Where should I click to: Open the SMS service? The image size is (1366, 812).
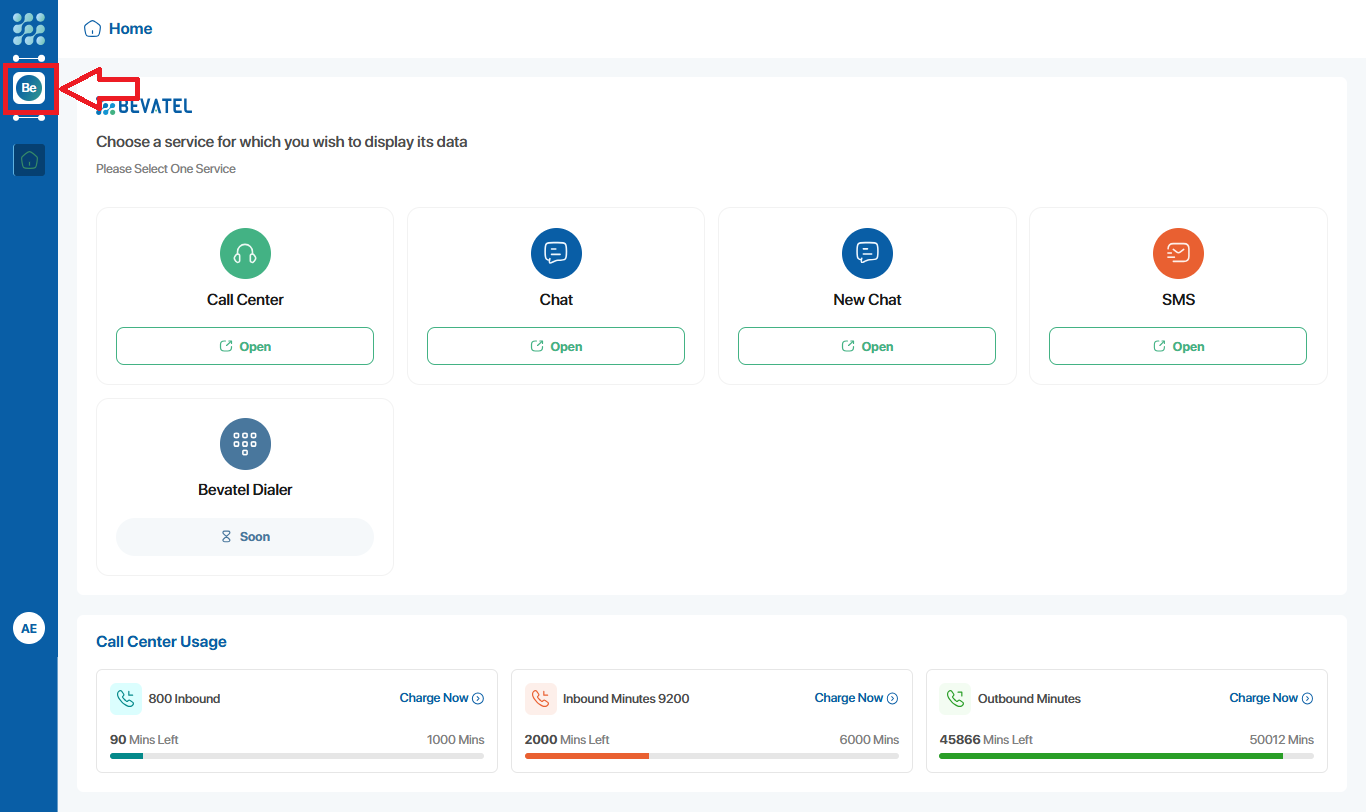[1178, 346]
